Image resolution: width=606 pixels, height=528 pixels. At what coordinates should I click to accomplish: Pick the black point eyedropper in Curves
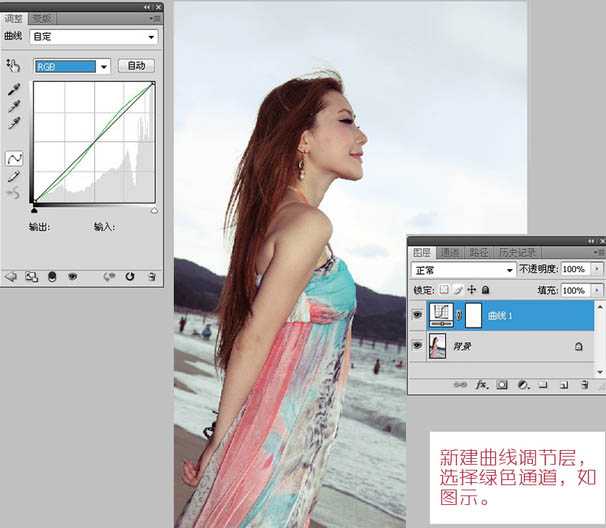point(14,88)
